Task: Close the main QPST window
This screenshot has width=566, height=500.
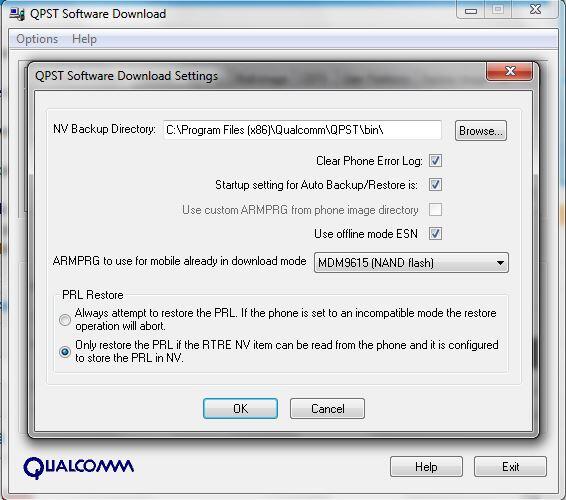Action: tap(535, 10)
